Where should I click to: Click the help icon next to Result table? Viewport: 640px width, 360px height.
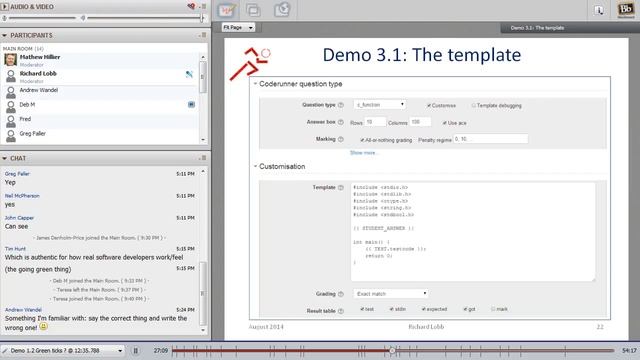(341, 311)
